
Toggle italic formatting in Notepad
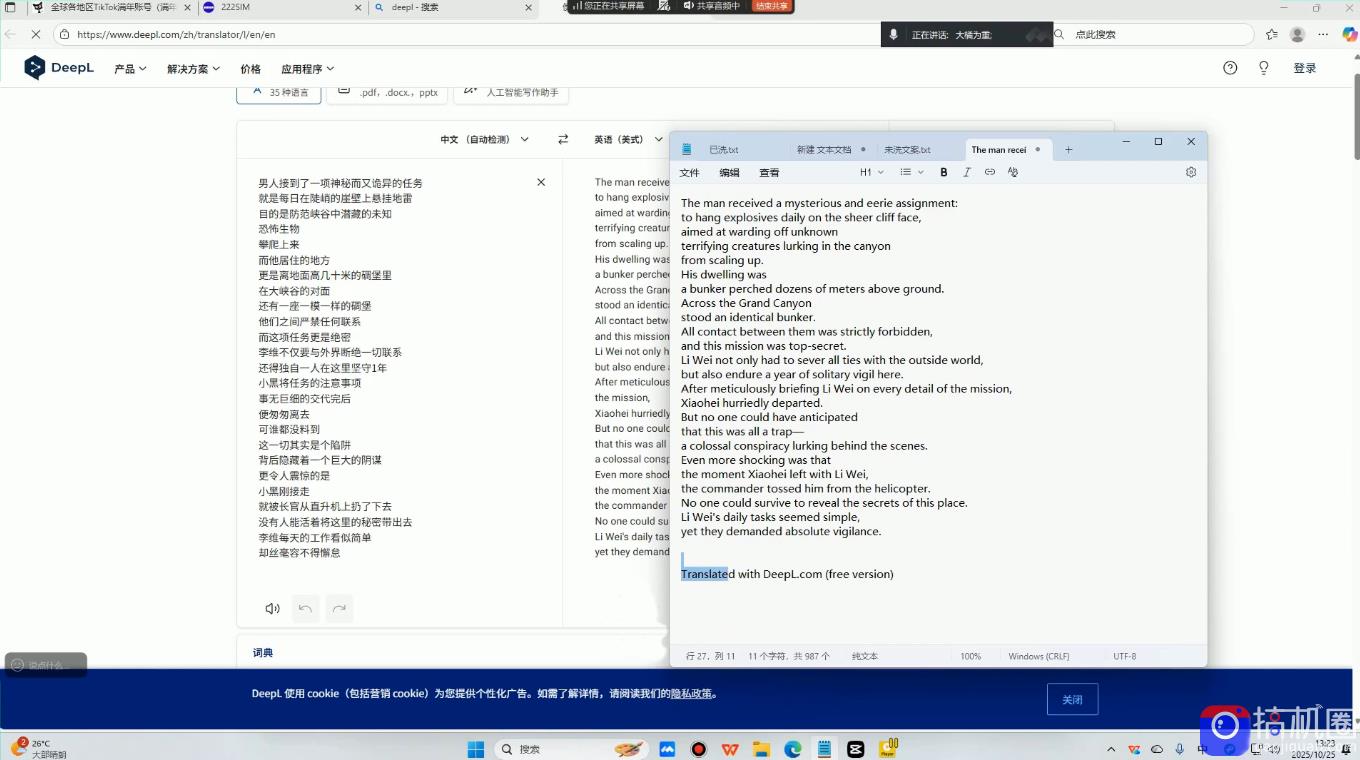(x=967, y=172)
